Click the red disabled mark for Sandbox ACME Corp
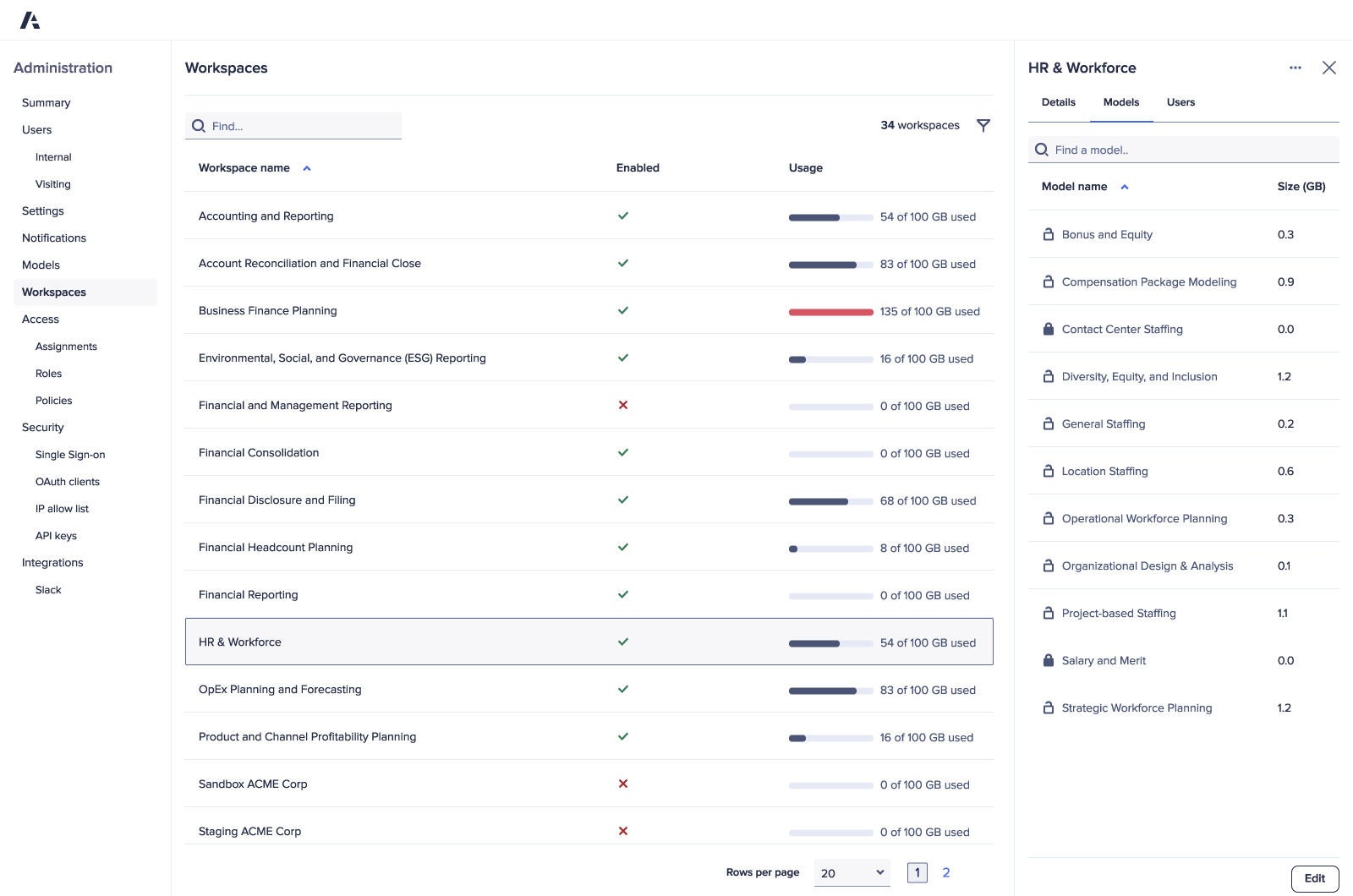The image size is (1353, 896). tap(622, 784)
